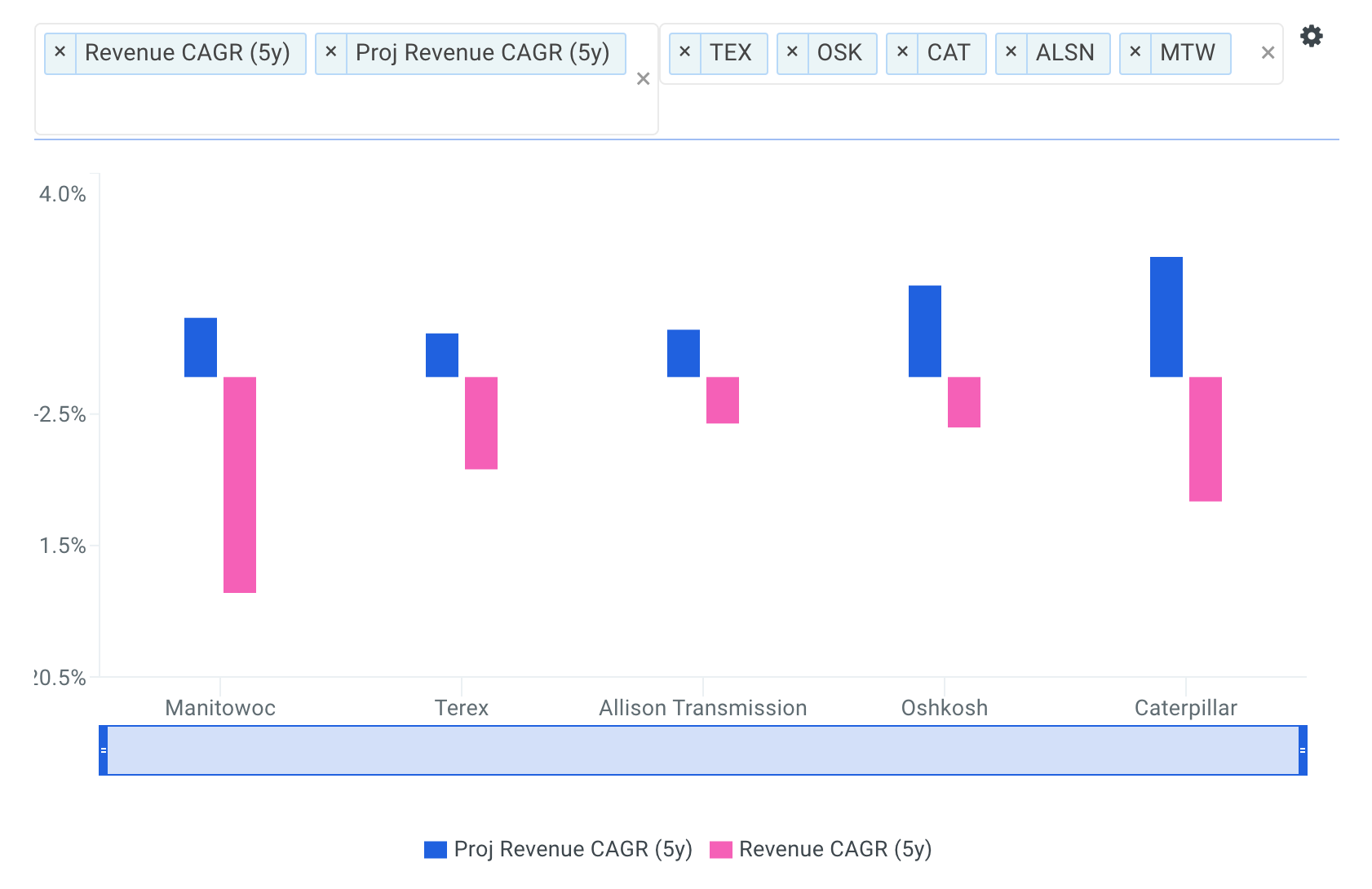Click the blue Proj Revenue legend swatch
Image resolution: width=1372 pixels, height=889 pixels.
(x=436, y=850)
